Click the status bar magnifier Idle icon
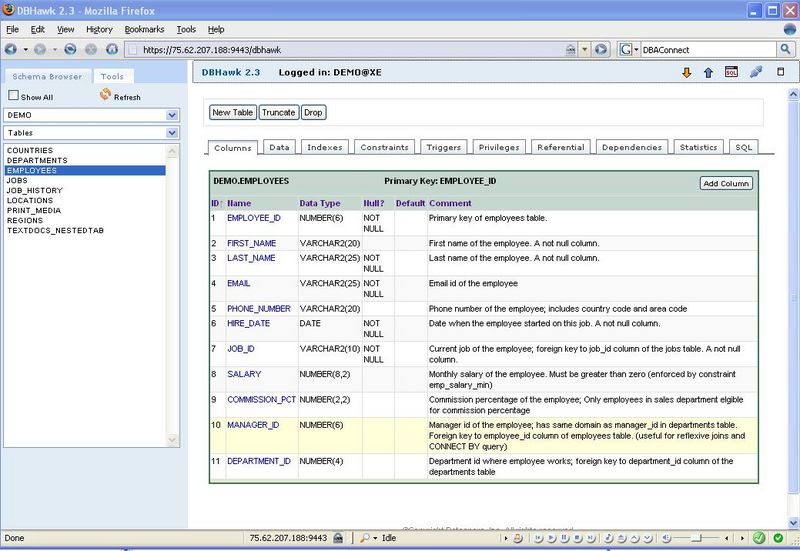This screenshot has height=551, width=800. click(x=364, y=538)
